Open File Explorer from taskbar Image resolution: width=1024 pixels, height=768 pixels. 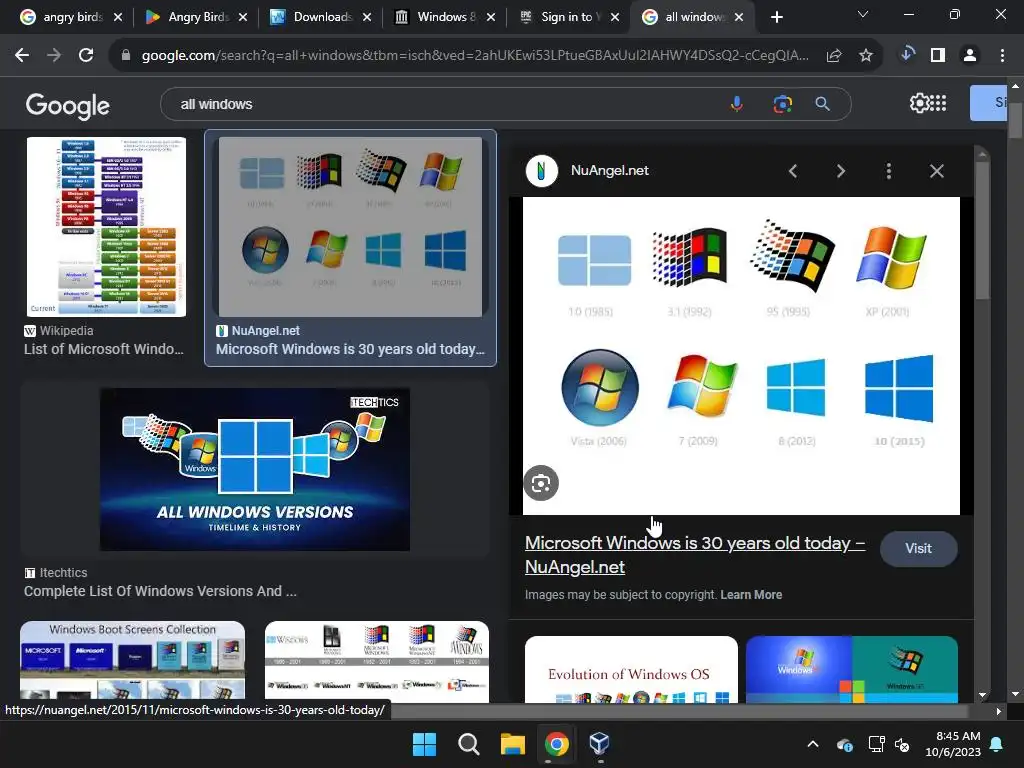[513, 744]
